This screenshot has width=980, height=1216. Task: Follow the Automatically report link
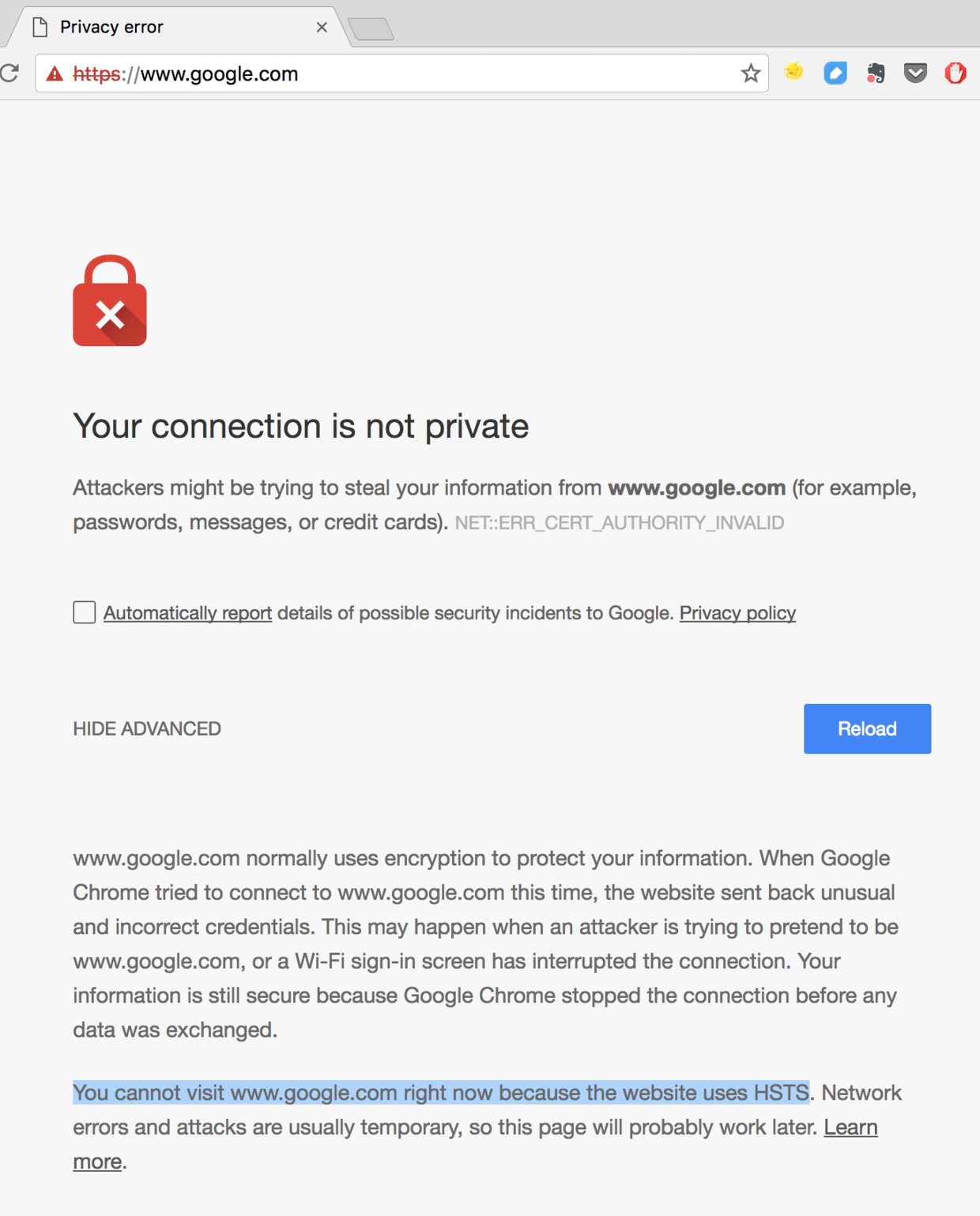[187, 613]
